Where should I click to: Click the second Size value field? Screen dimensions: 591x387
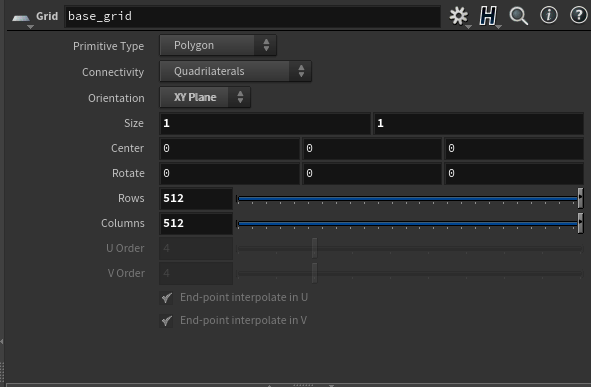point(479,123)
